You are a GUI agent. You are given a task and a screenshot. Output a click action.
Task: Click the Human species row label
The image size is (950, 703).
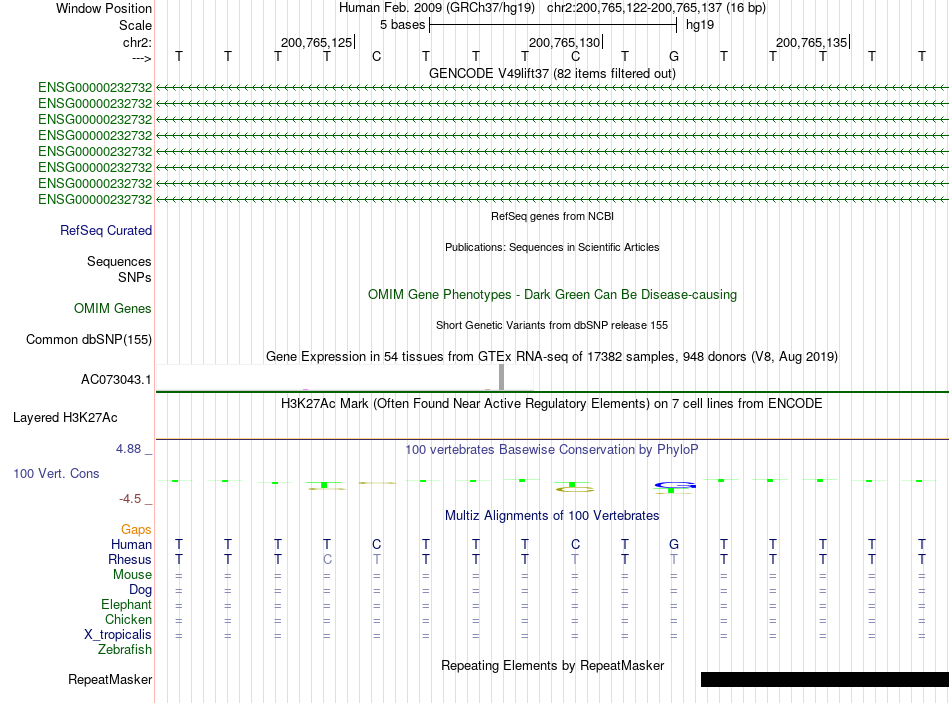(131, 544)
